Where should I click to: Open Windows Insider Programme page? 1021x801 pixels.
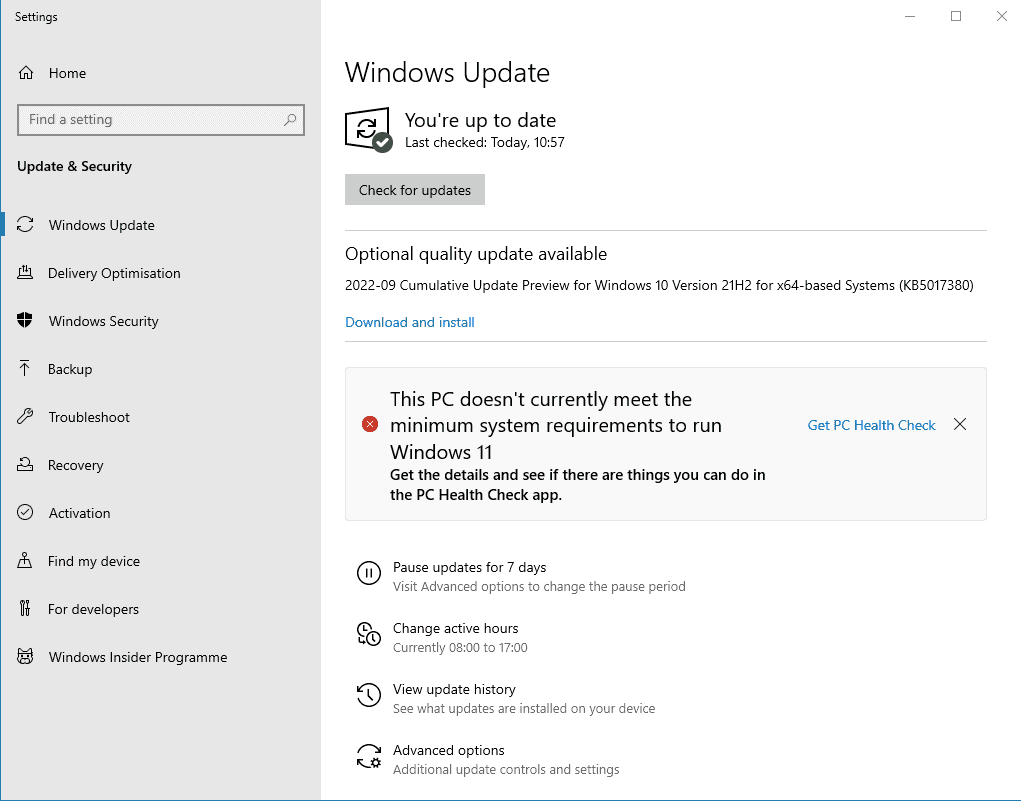[161, 656]
